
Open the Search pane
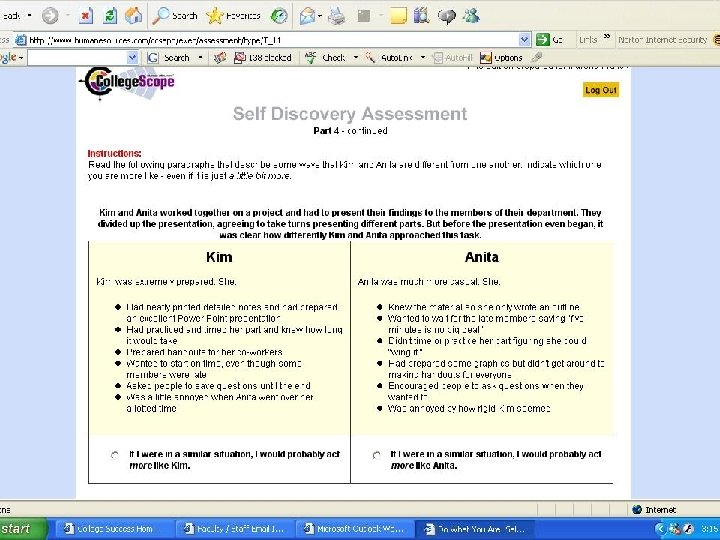[x=175, y=16]
